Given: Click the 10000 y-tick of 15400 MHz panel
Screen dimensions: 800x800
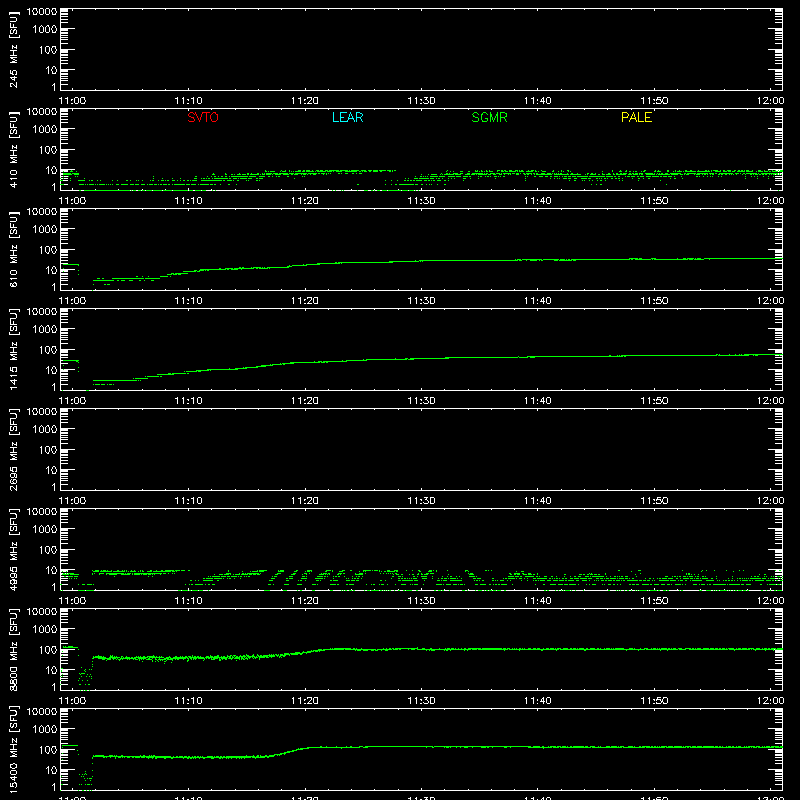Looking at the screenshot, I should point(42,712).
